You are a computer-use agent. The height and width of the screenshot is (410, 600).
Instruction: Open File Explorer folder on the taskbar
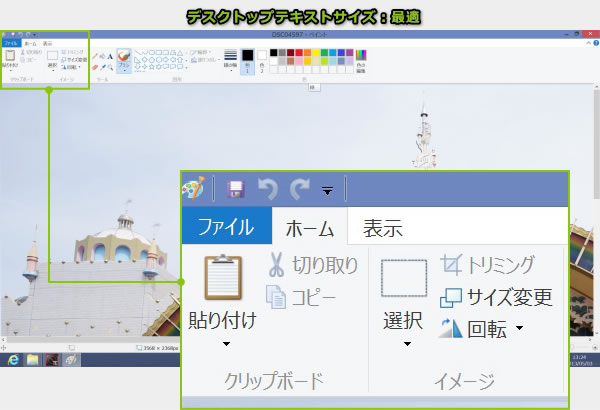coord(33,360)
